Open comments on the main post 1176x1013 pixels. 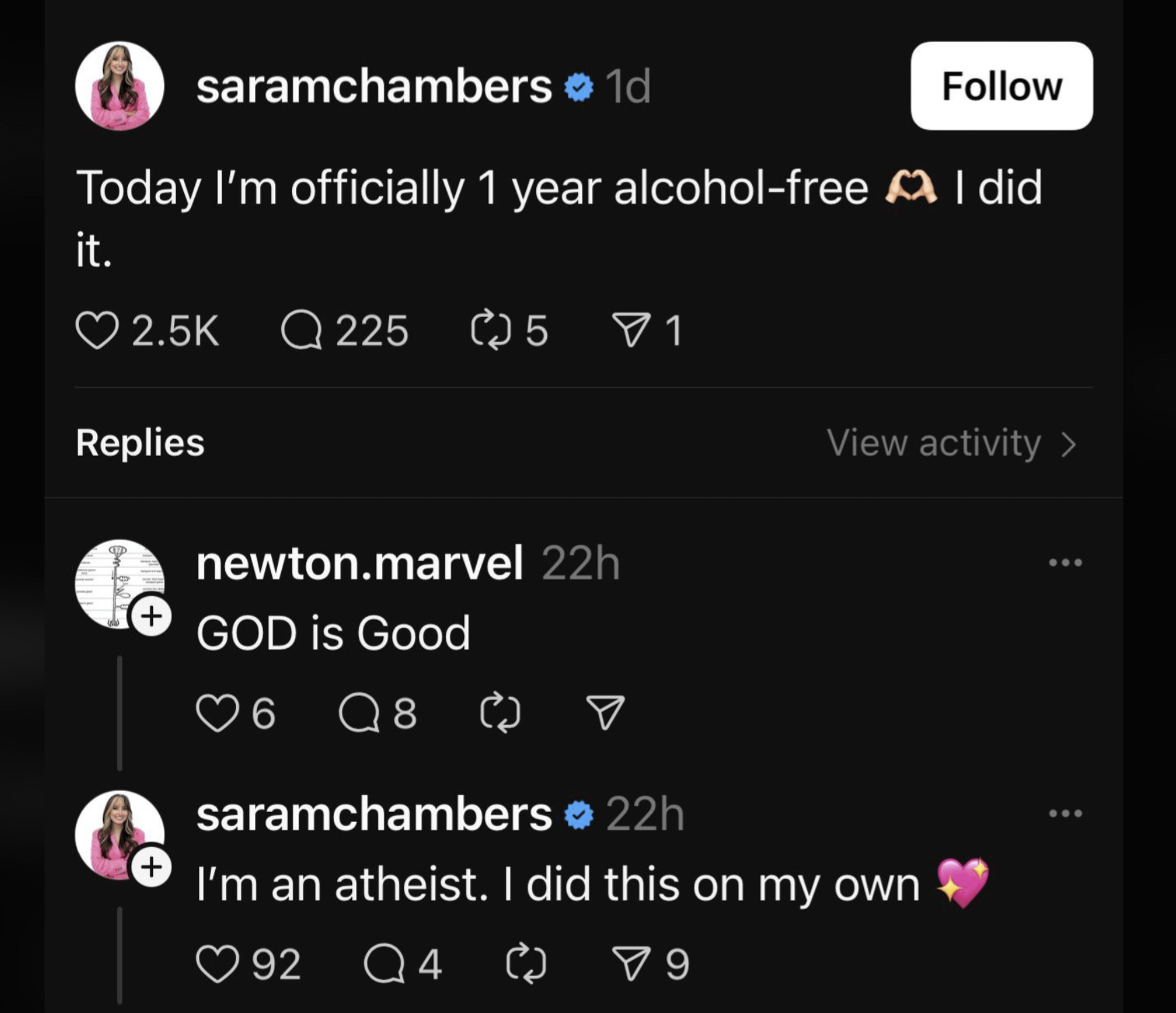(x=301, y=330)
